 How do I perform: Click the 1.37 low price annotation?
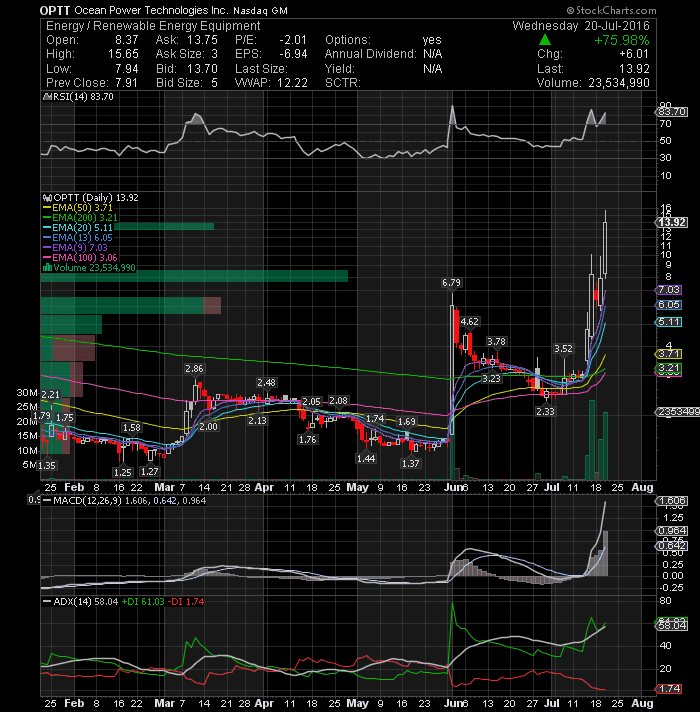(x=410, y=464)
